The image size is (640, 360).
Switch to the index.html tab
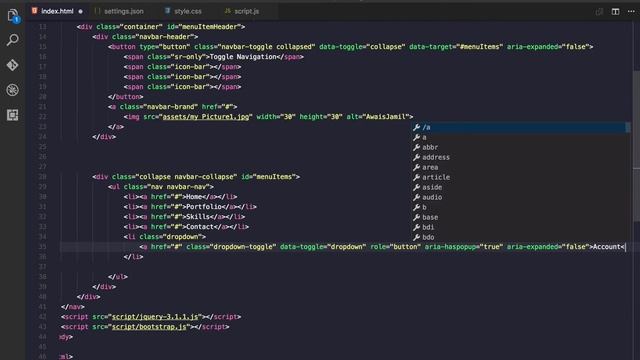[x=57, y=11]
